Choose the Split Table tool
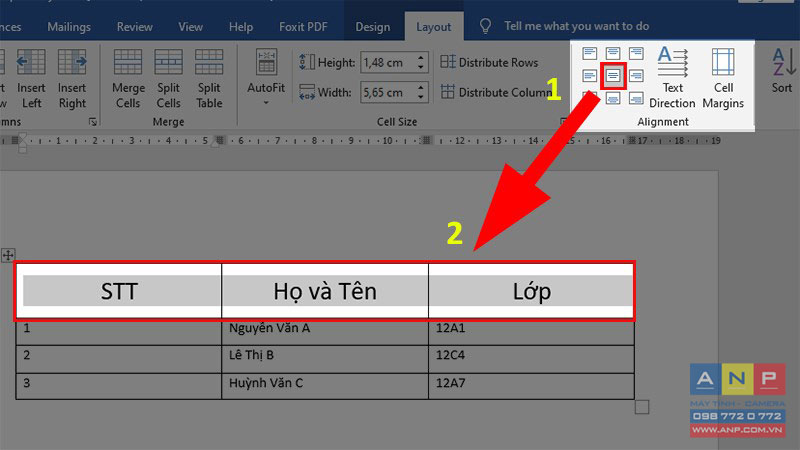The height and width of the screenshot is (450, 800). tap(209, 79)
